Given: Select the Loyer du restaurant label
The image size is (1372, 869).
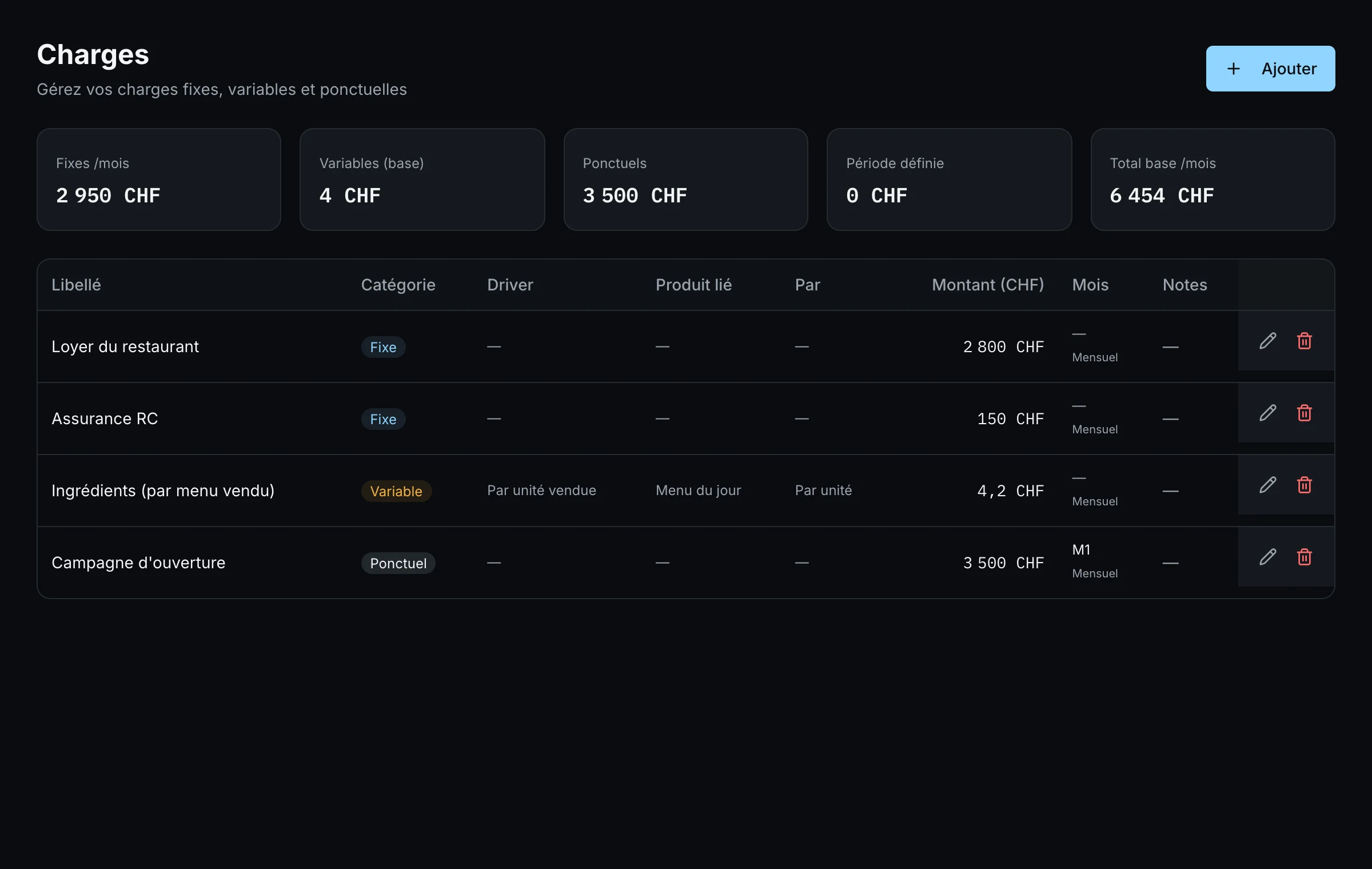Looking at the screenshot, I should pos(125,346).
